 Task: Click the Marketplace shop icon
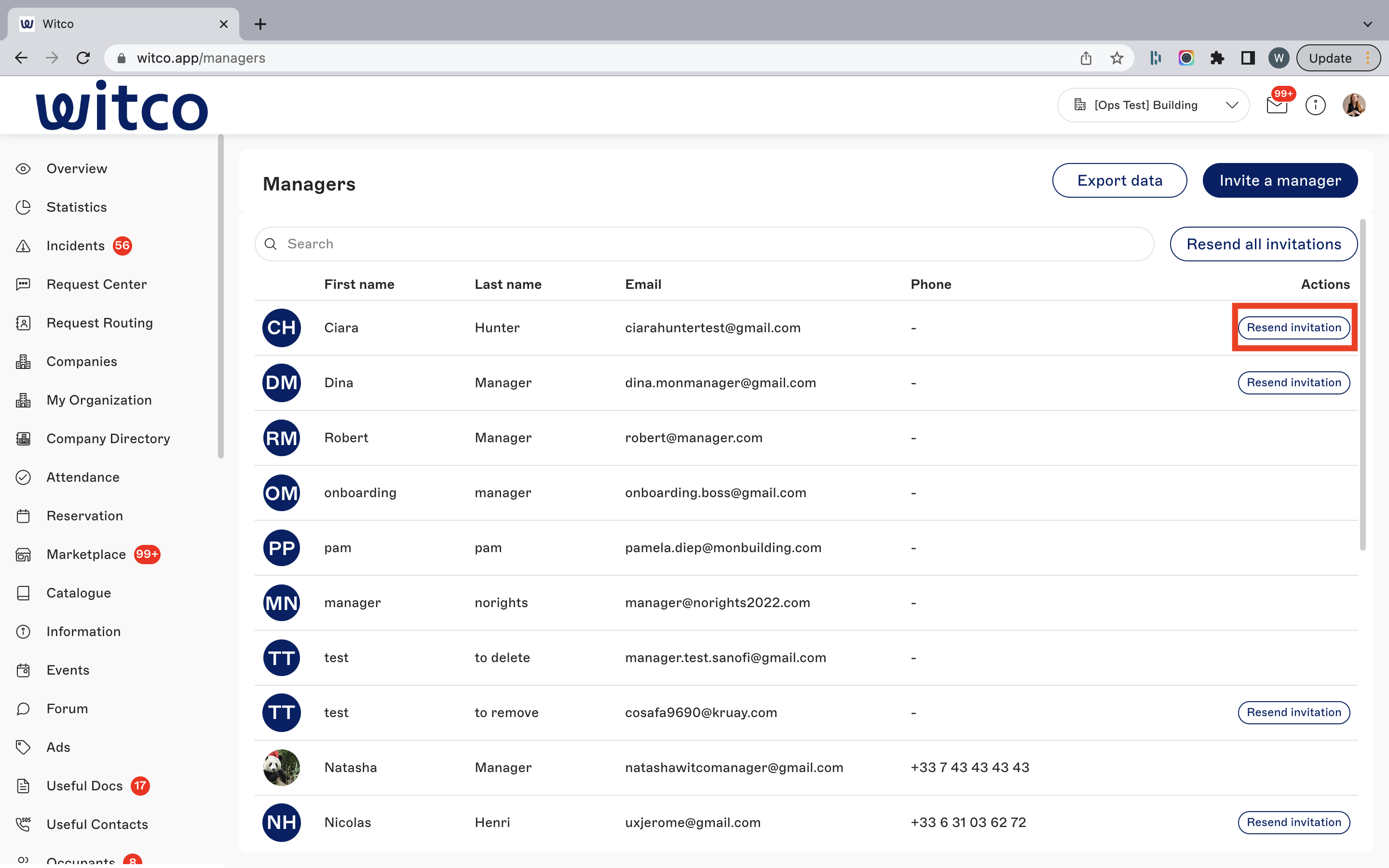click(23, 555)
